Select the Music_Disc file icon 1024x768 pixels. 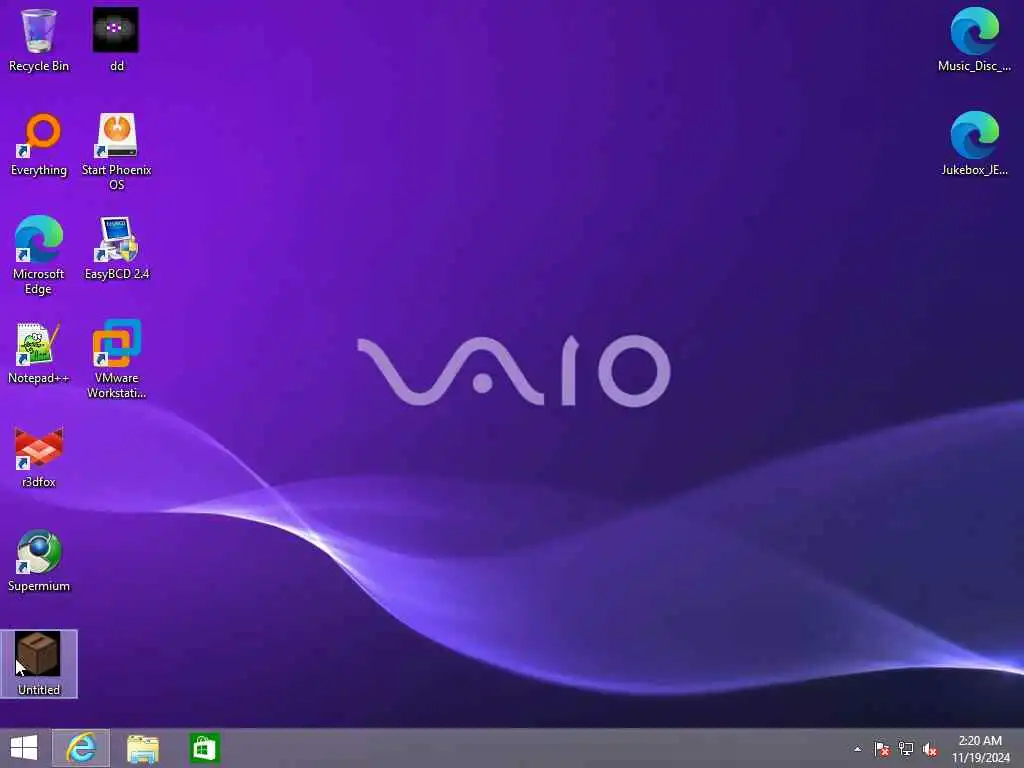[x=974, y=40]
